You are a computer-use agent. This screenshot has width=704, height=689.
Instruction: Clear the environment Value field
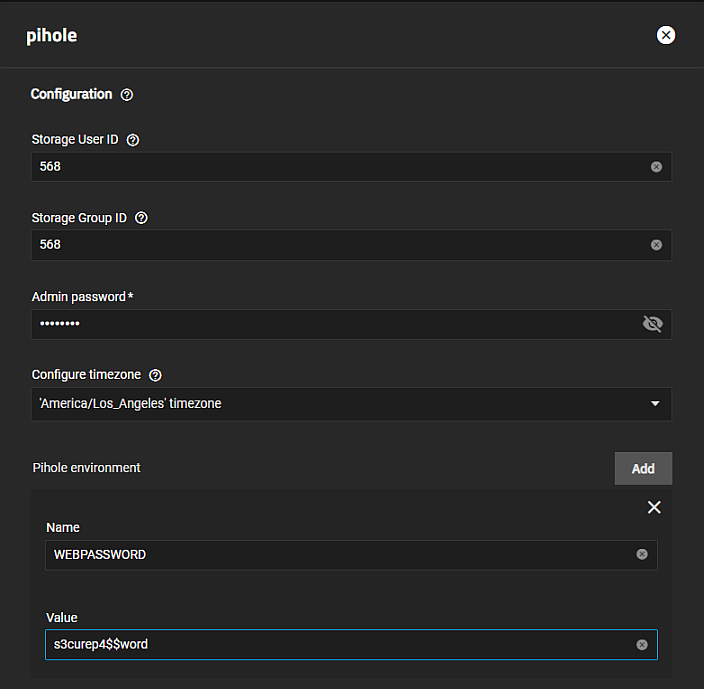click(642, 645)
